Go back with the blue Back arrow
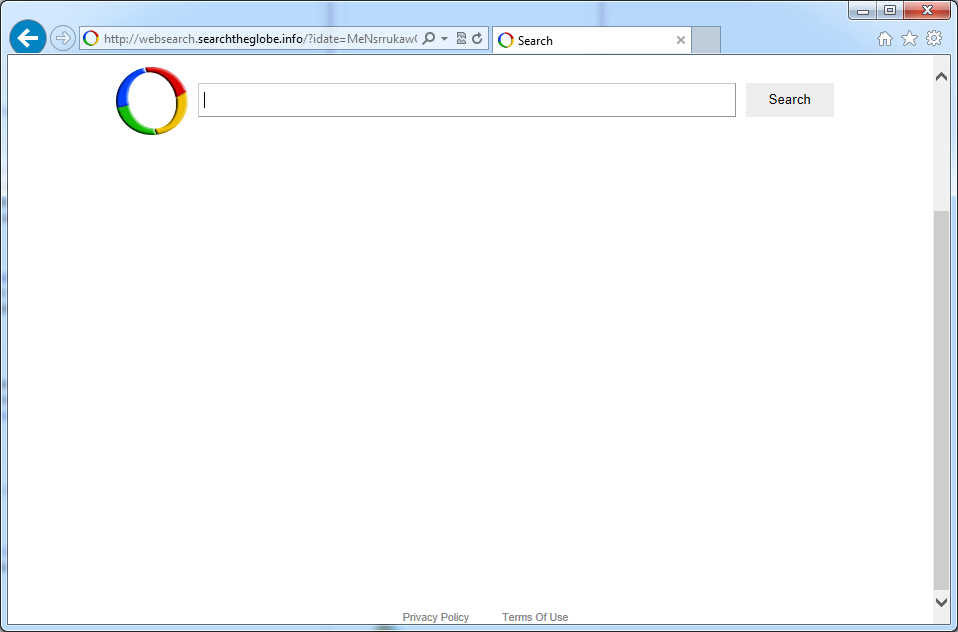 click(x=27, y=38)
